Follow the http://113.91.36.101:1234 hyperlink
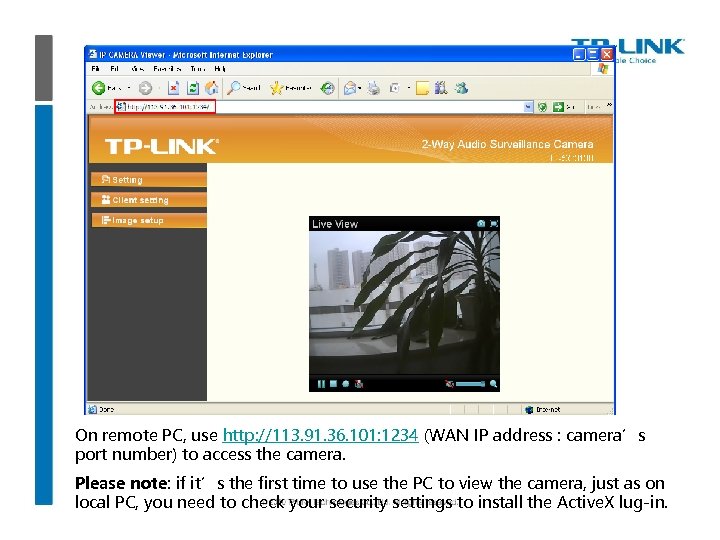Viewport: 720px width, 540px height. pyautogui.click(x=321, y=435)
